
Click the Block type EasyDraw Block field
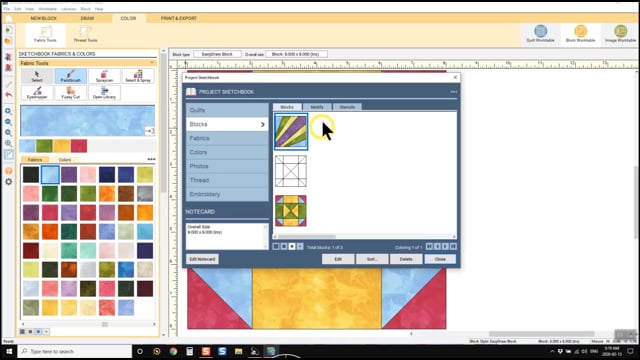tap(217, 54)
